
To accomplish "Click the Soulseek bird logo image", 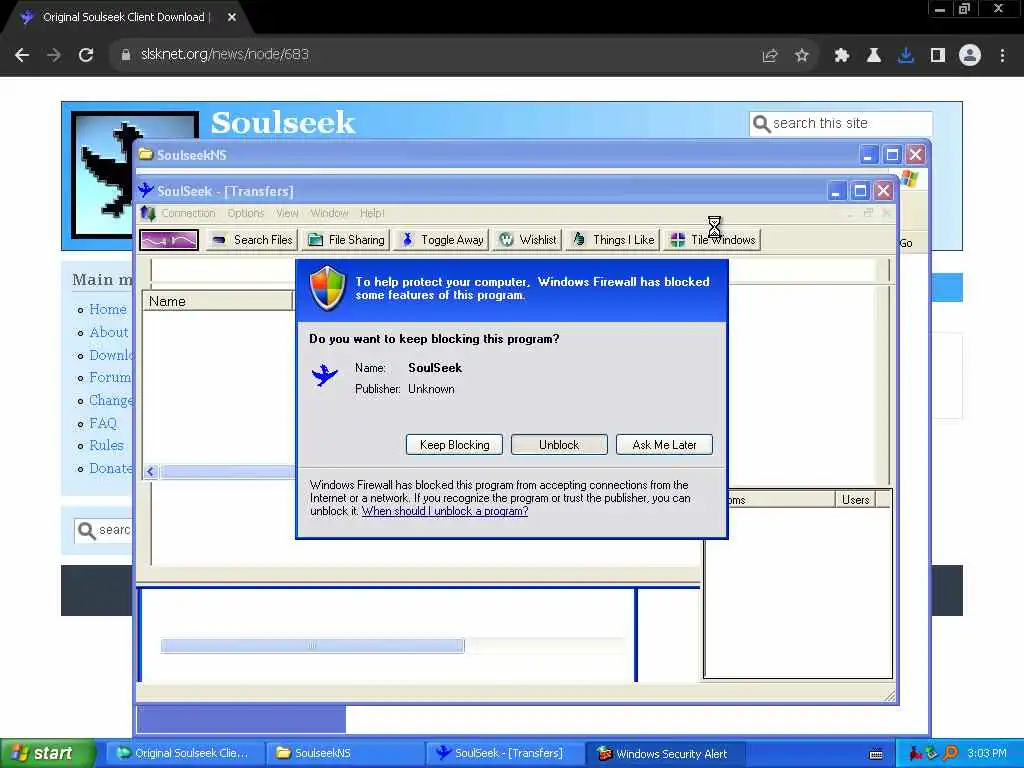I will pyautogui.click(x=104, y=175).
